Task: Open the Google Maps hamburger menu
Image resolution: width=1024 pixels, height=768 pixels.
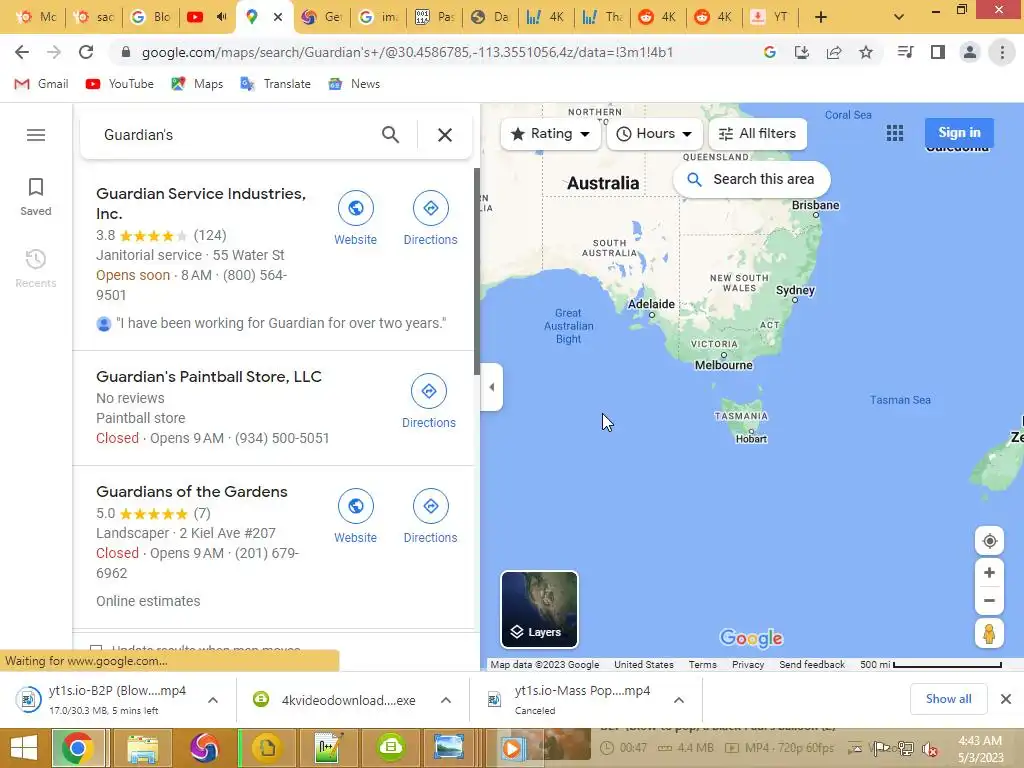Action: click(36, 135)
